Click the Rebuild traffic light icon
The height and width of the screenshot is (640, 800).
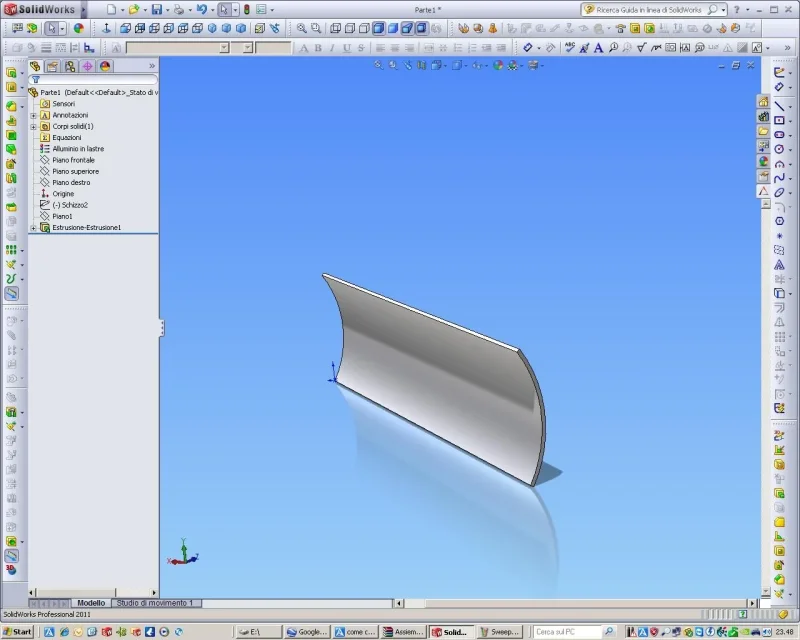tap(247, 10)
